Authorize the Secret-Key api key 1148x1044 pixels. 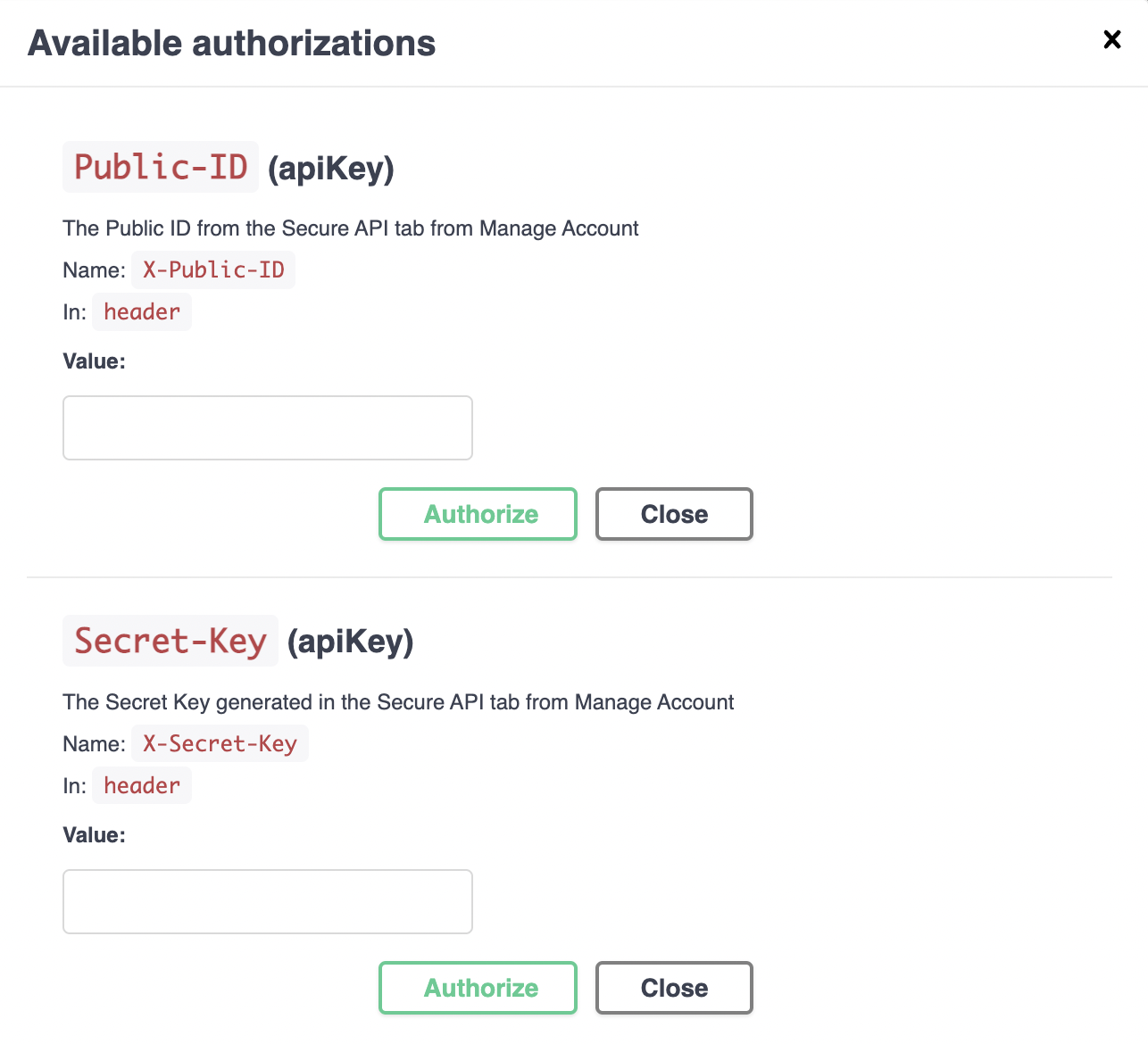[x=478, y=988]
